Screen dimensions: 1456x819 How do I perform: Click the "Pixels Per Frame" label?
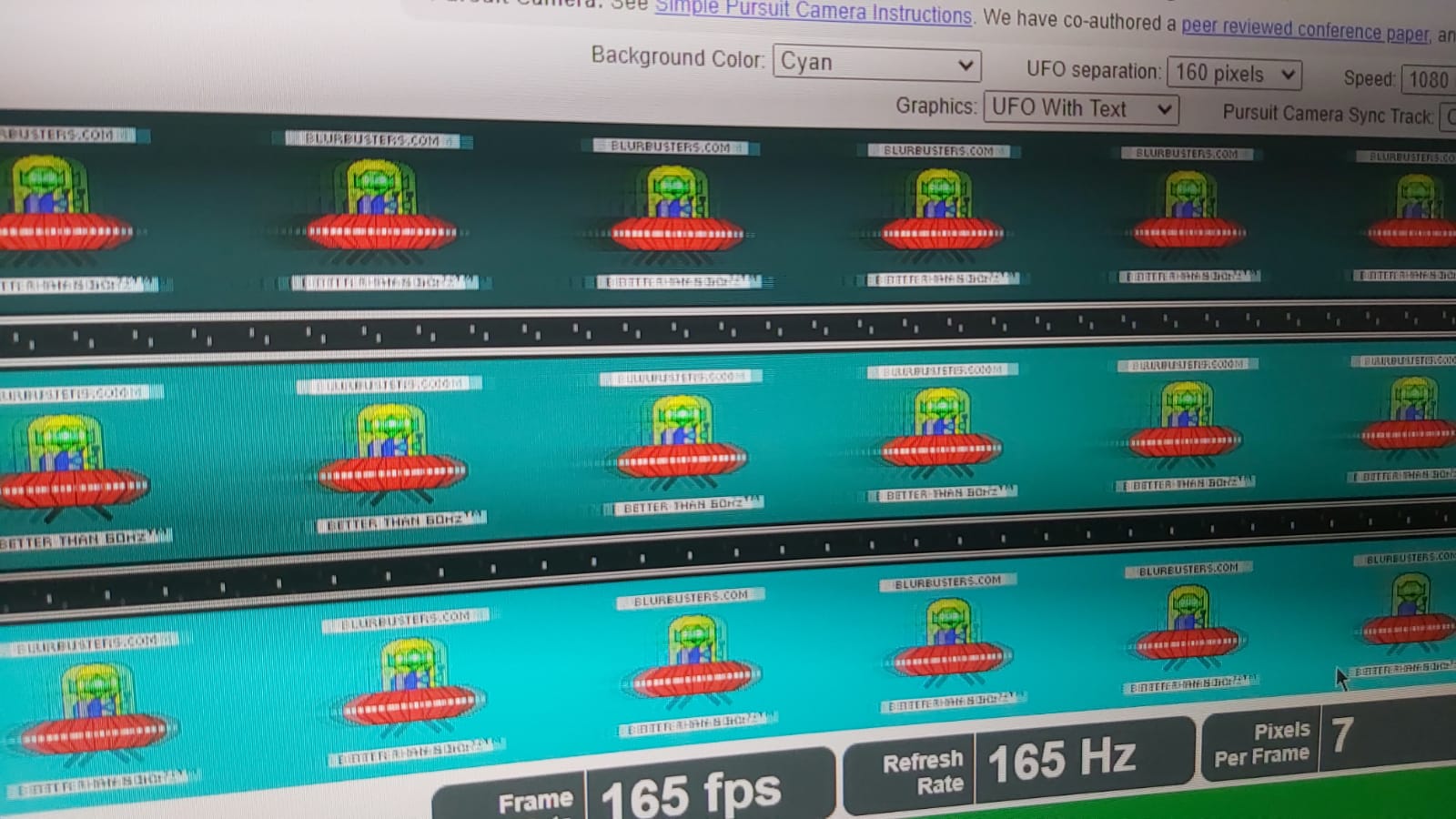pyautogui.click(x=1262, y=743)
